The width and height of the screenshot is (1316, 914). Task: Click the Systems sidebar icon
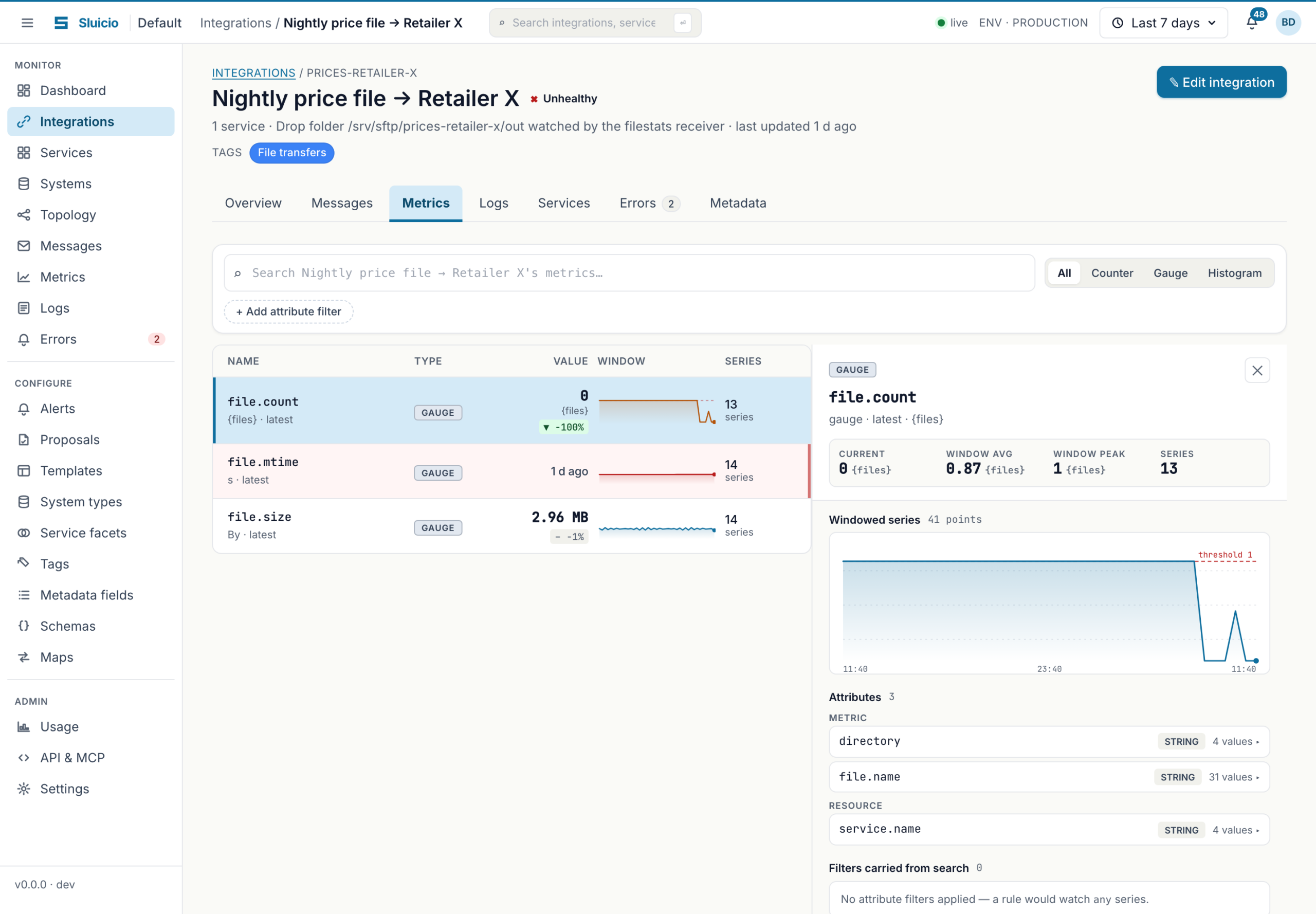(24, 184)
